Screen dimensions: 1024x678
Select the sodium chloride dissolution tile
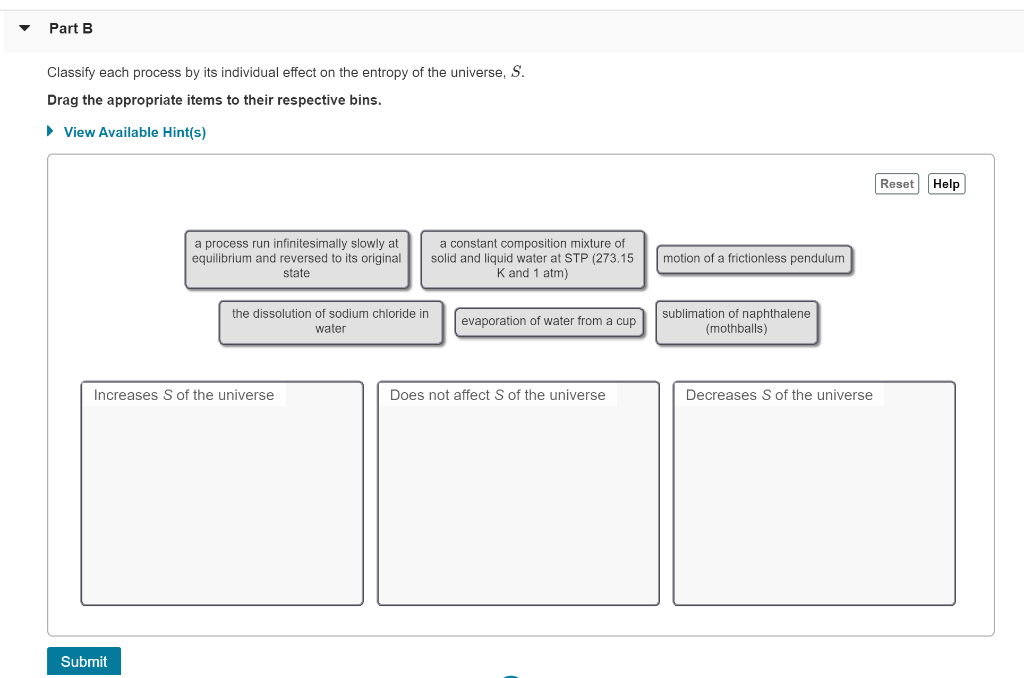point(330,321)
